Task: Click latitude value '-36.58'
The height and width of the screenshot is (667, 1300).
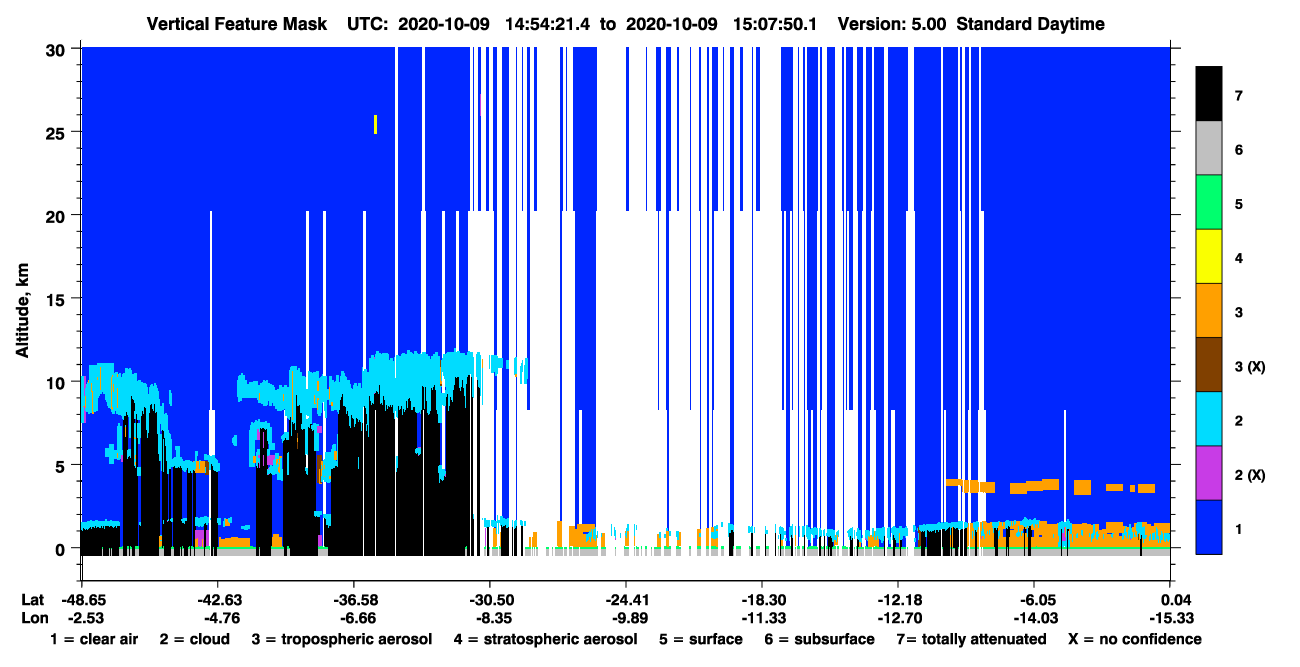Action: (x=353, y=599)
